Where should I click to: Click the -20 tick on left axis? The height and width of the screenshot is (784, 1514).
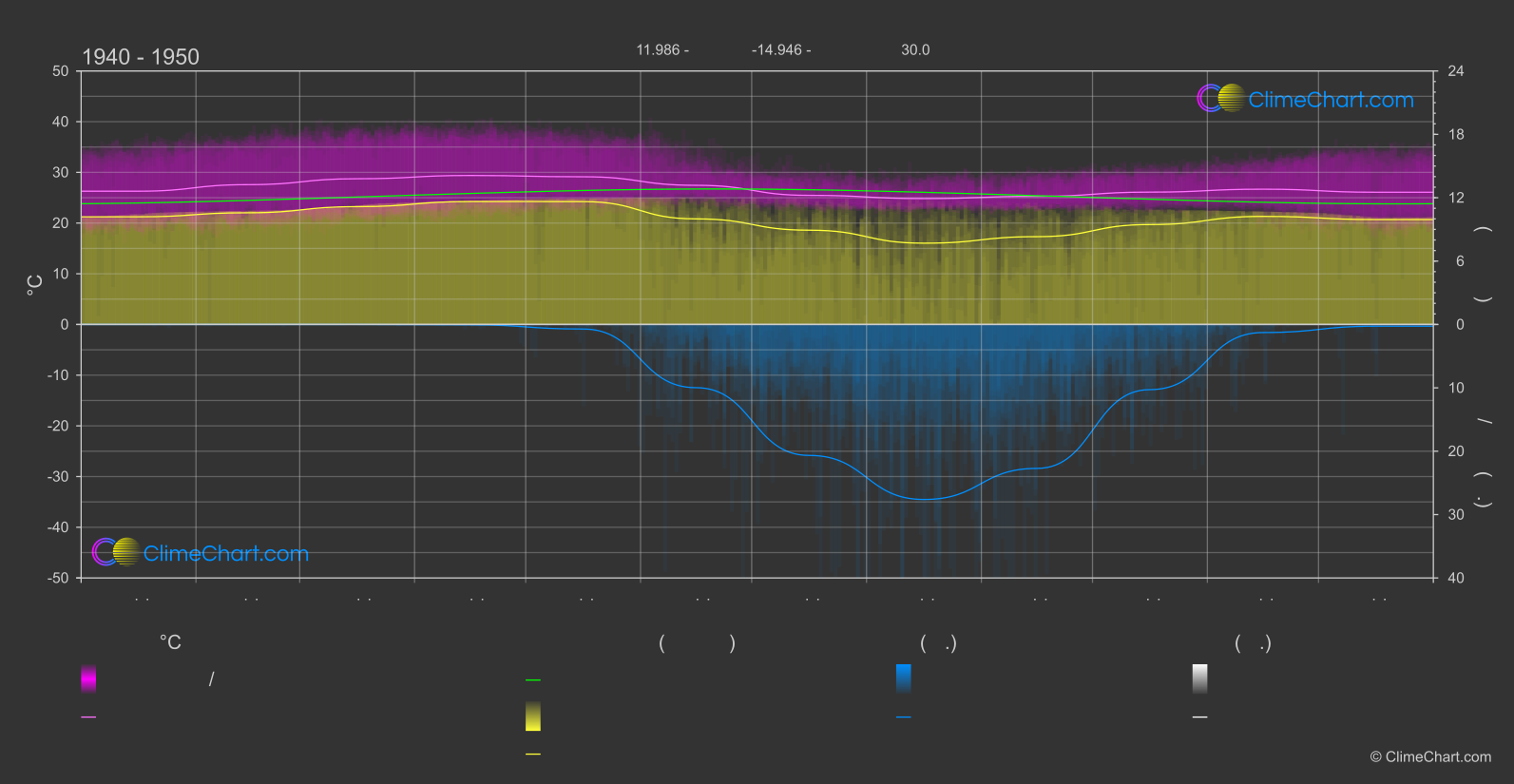pos(58,426)
